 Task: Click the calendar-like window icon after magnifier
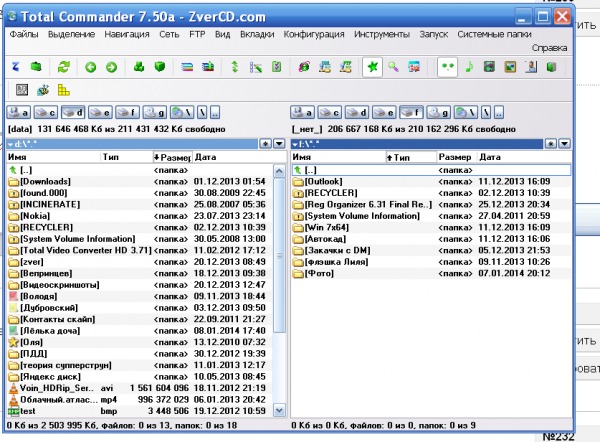click(x=414, y=67)
